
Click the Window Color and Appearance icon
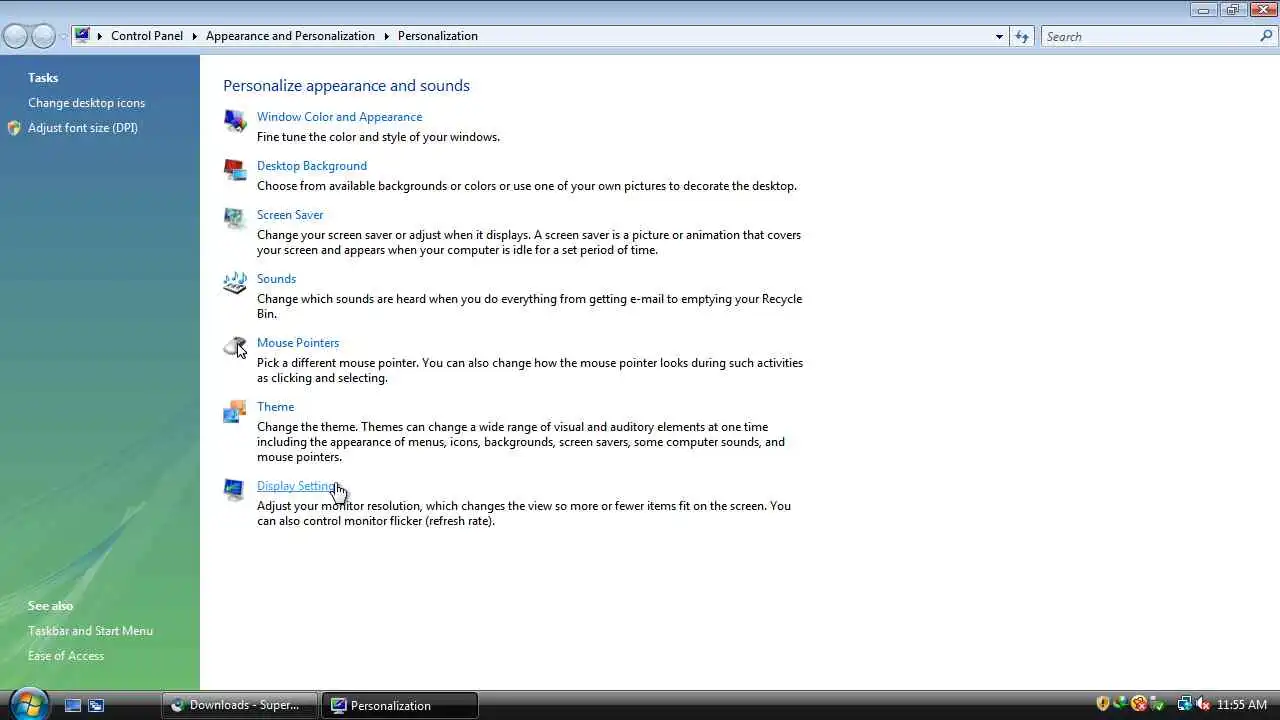tap(235, 121)
